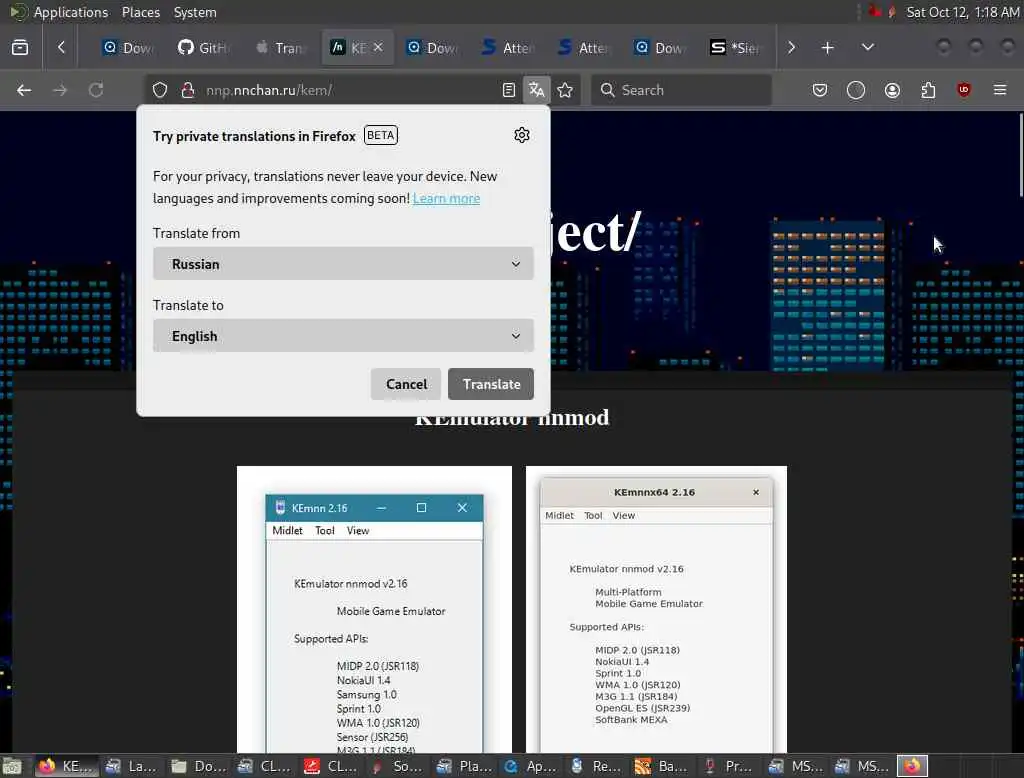Reload the current page

pyautogui.click(x=96, y=90)
